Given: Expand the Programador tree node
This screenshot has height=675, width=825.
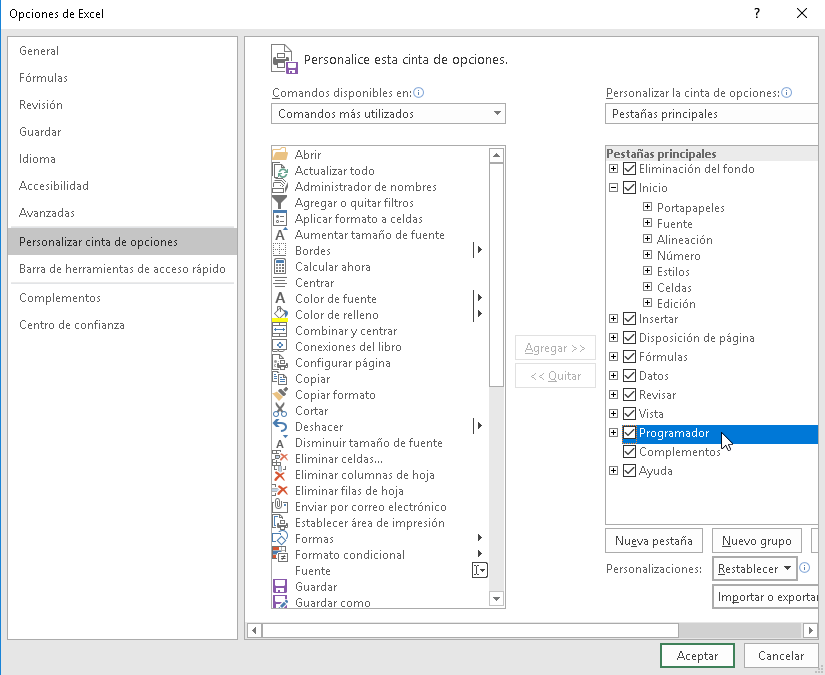Looking at the screenshot, I should click(613, 432).
